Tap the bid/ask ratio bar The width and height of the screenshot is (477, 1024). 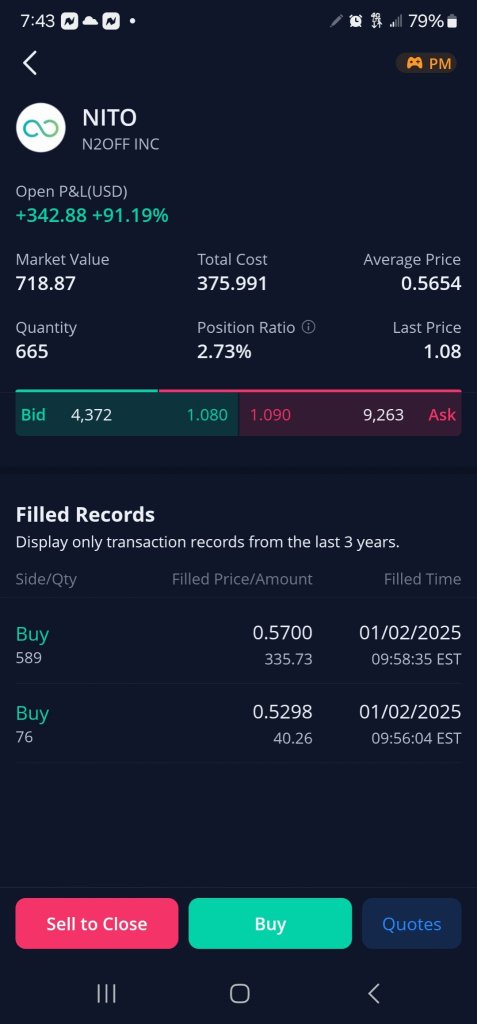238,391
